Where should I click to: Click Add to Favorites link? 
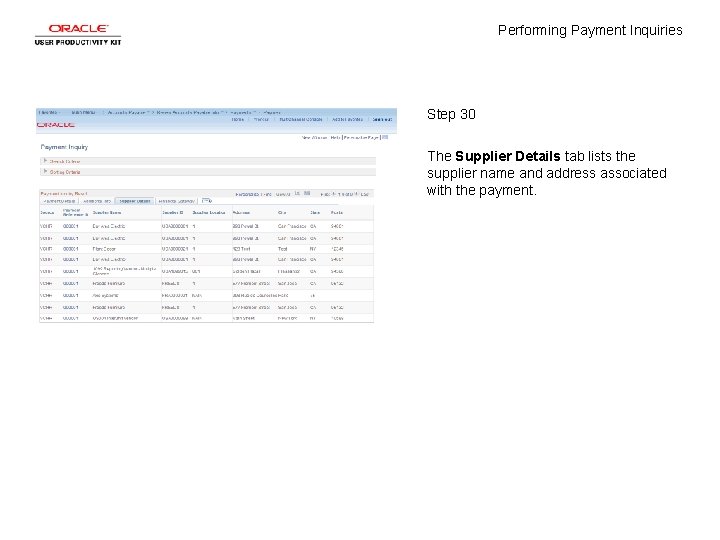[x=347, y=119]
